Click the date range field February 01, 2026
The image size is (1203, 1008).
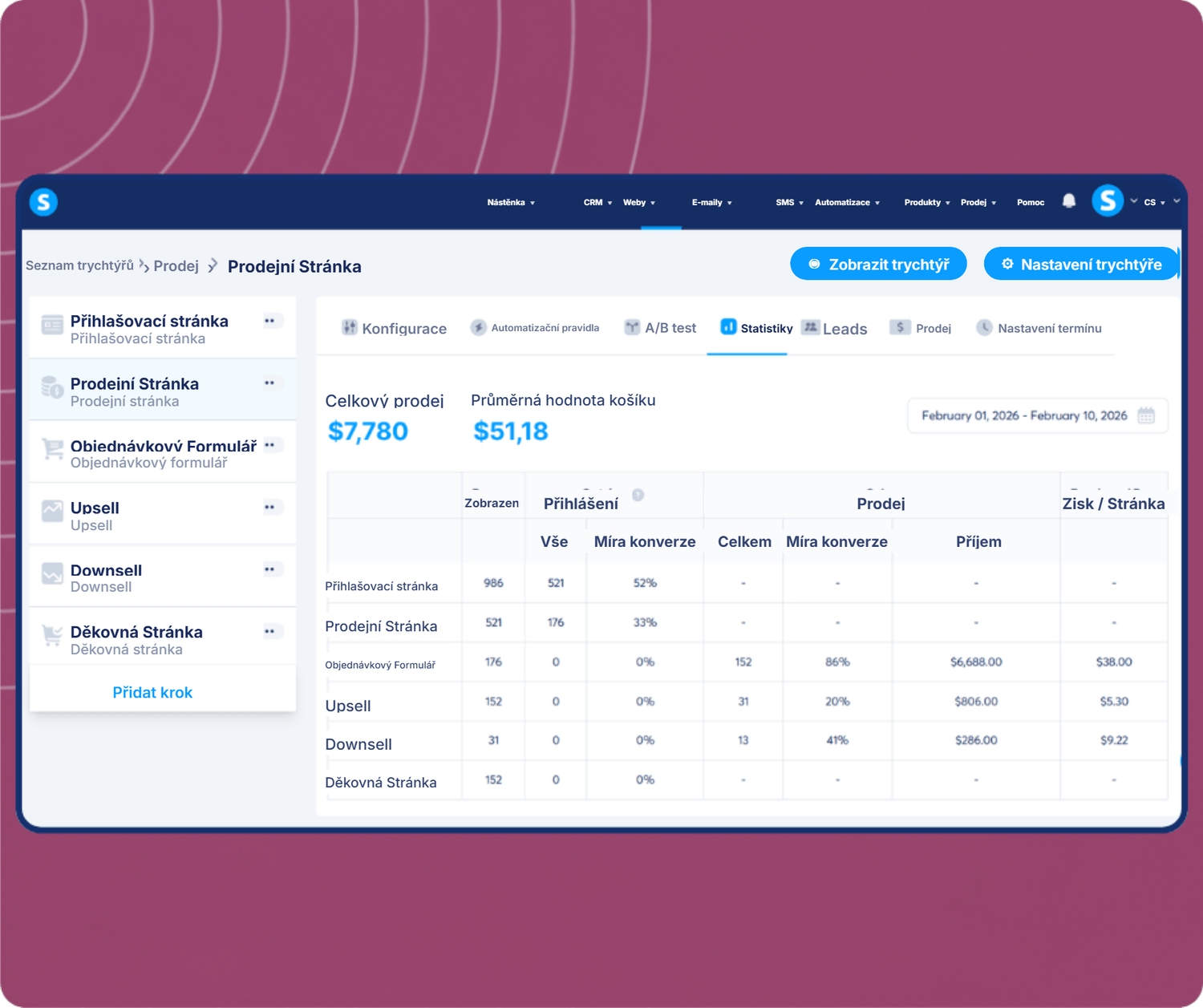click(x=1038, y=415)
